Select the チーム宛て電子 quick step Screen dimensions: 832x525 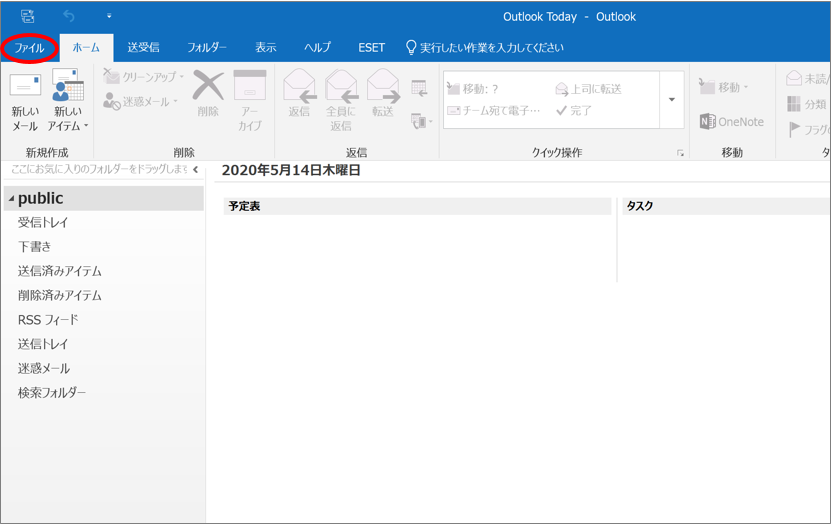[493, 110]
